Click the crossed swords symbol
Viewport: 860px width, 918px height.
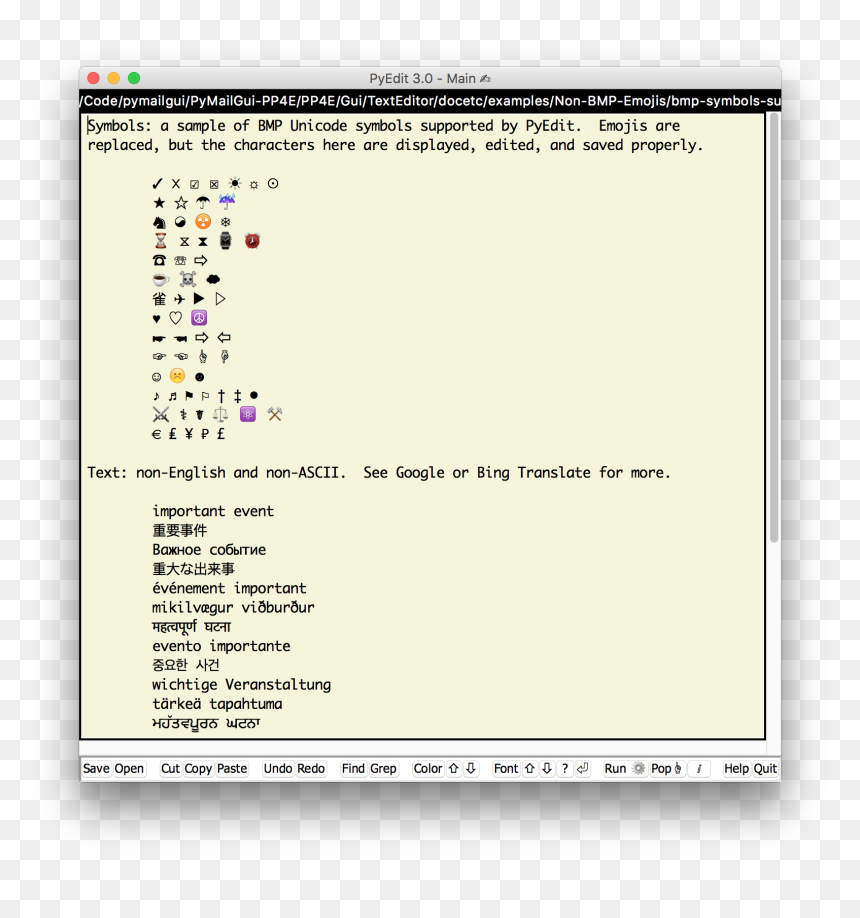[160, 415]
